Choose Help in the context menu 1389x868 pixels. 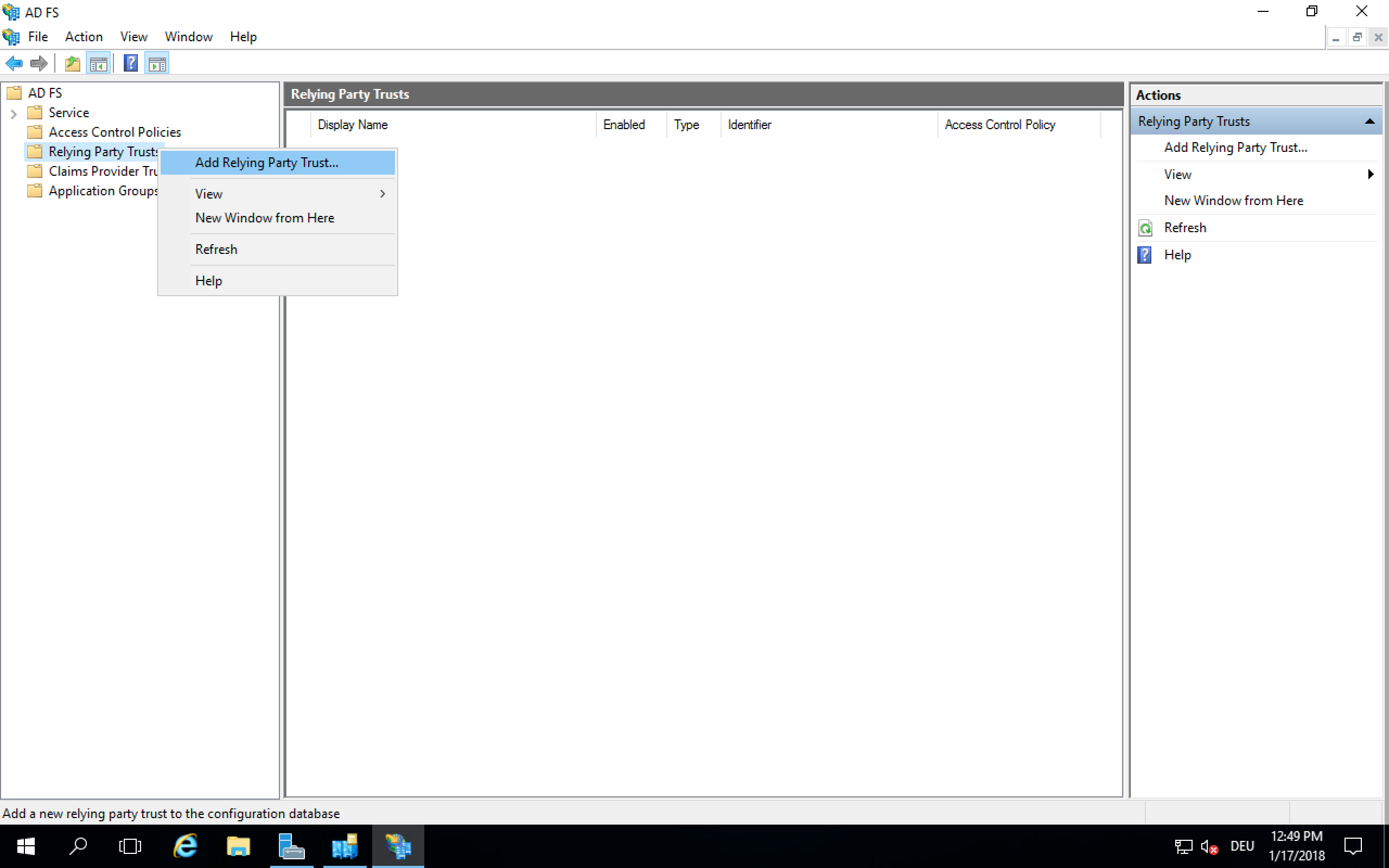pos(278,282)
